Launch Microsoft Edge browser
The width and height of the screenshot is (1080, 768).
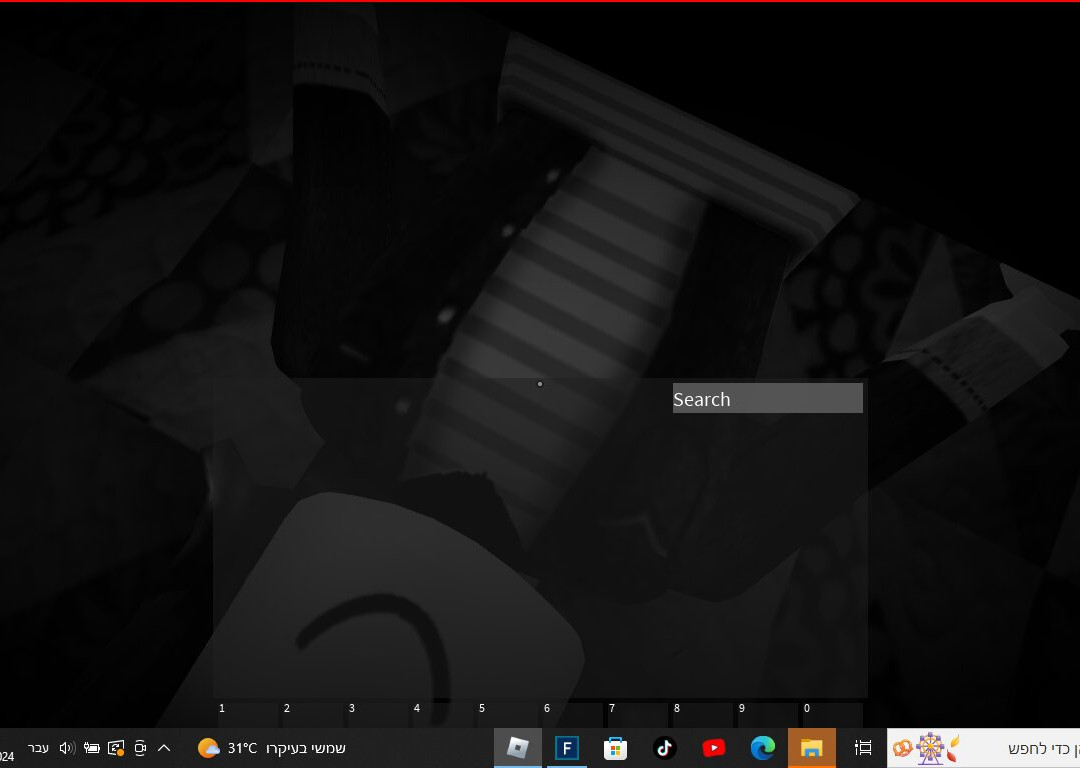763,748
